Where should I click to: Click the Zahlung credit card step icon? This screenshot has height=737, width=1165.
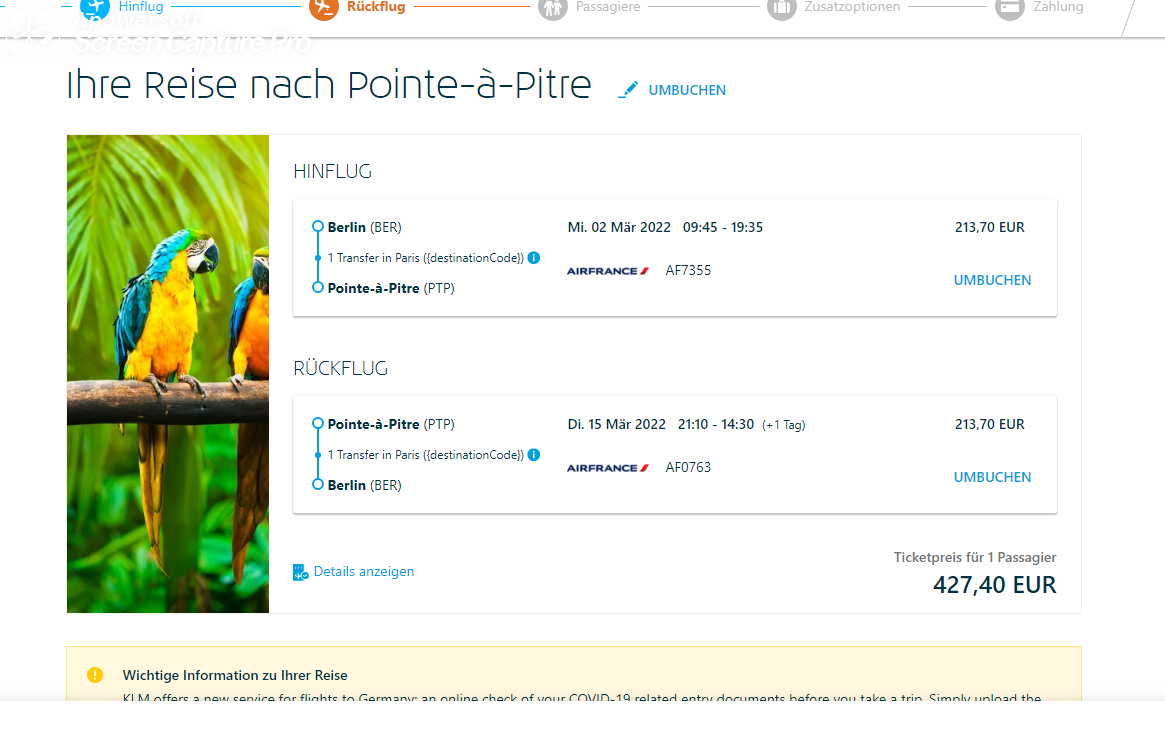[x=1010, y=8]
